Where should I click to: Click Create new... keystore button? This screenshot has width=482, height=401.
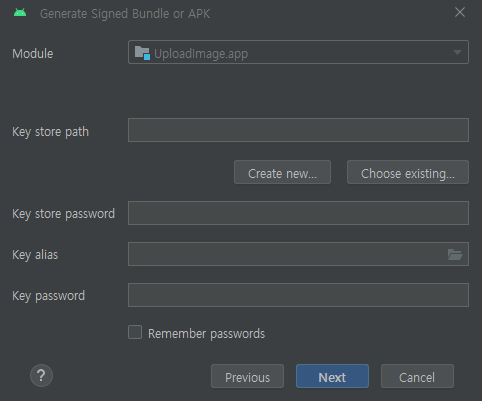(282, 172)
